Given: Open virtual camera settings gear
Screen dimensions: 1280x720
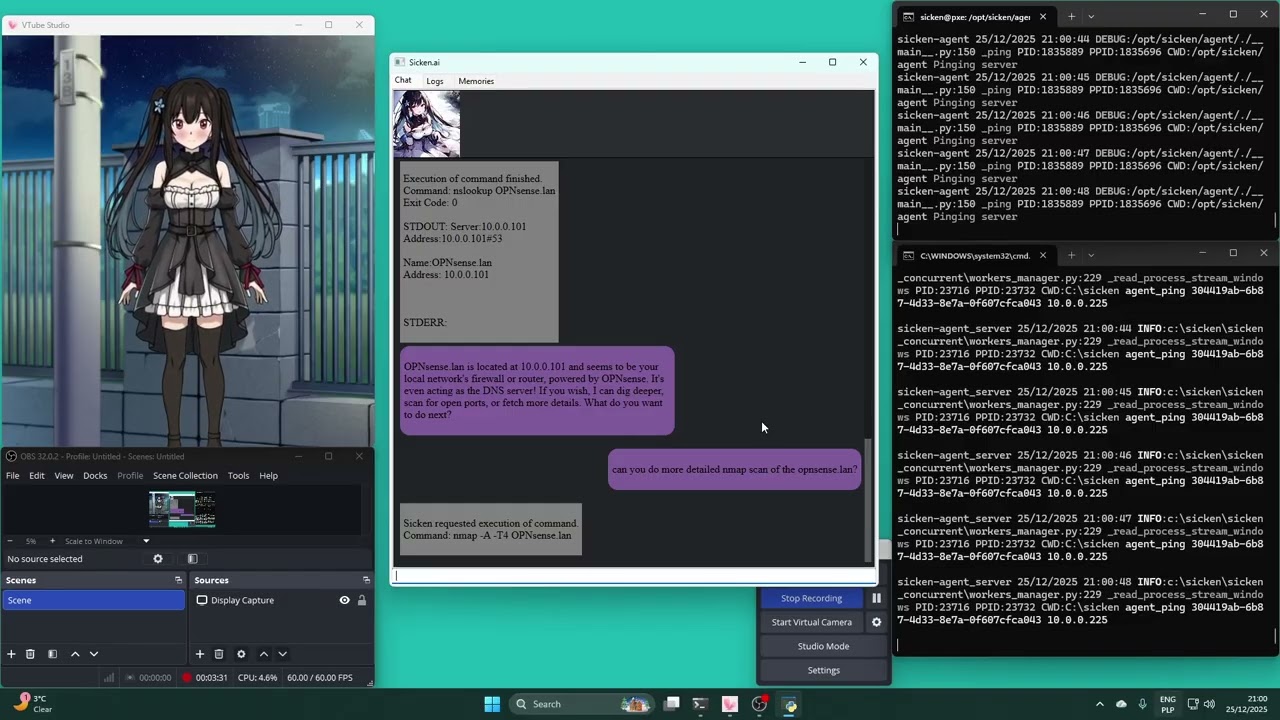Looking at the screenshot, I should tap(876, 622).
